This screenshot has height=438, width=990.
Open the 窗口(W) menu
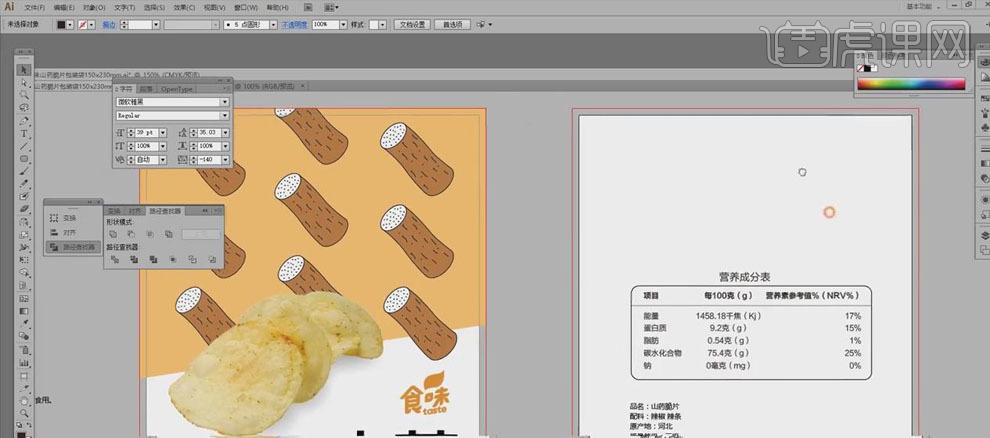pos(246,8)
